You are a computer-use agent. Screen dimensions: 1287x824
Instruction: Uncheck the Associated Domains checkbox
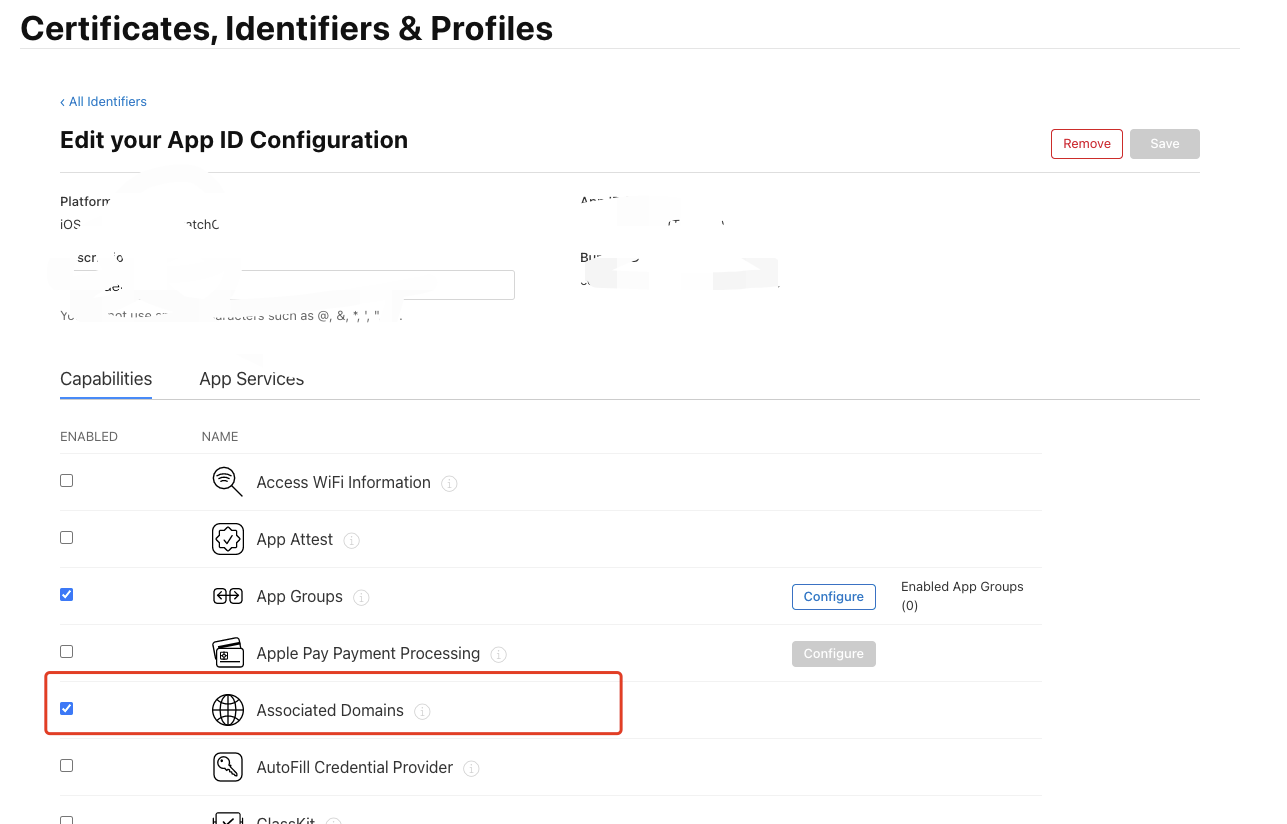67,709
